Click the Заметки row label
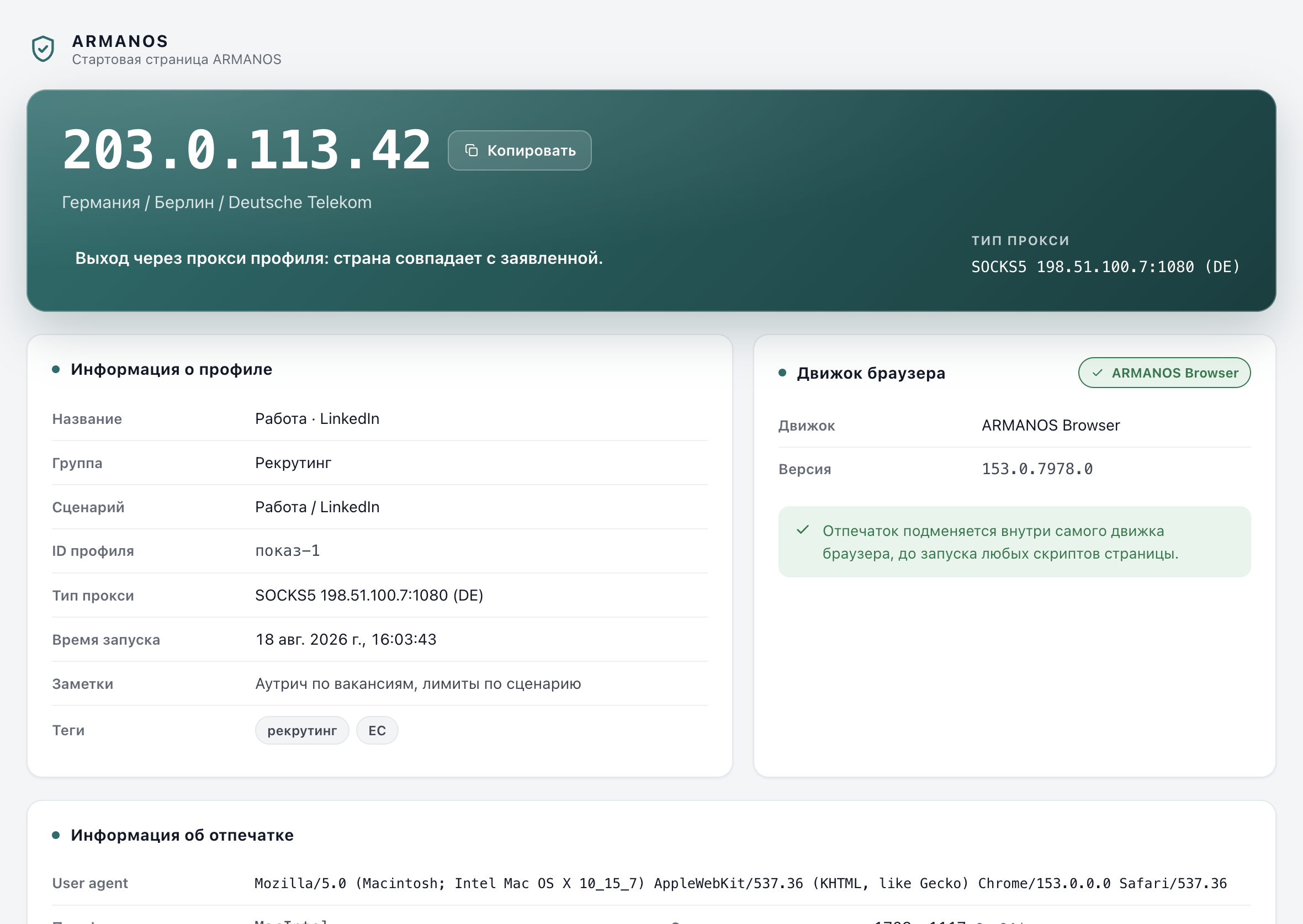The image size is (1303, 924). click(x=82, y=684)
